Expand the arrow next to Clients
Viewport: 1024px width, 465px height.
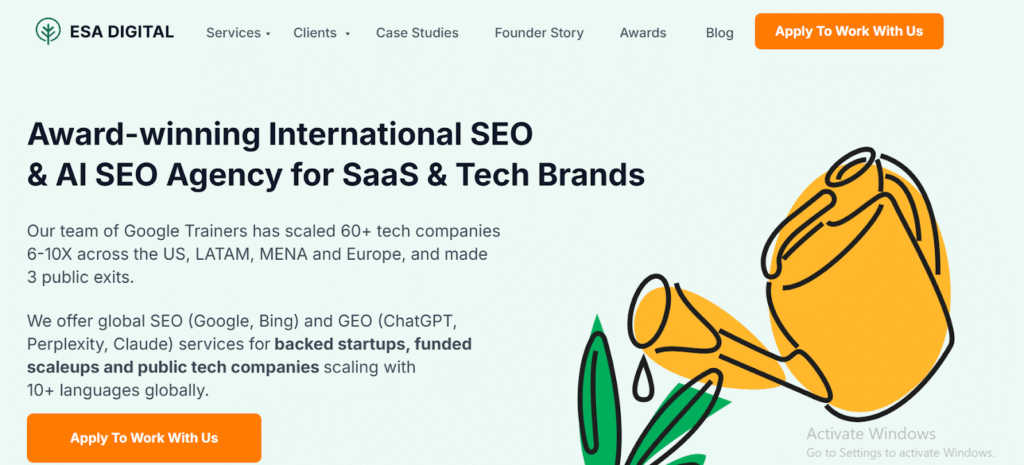click(347, 34)
